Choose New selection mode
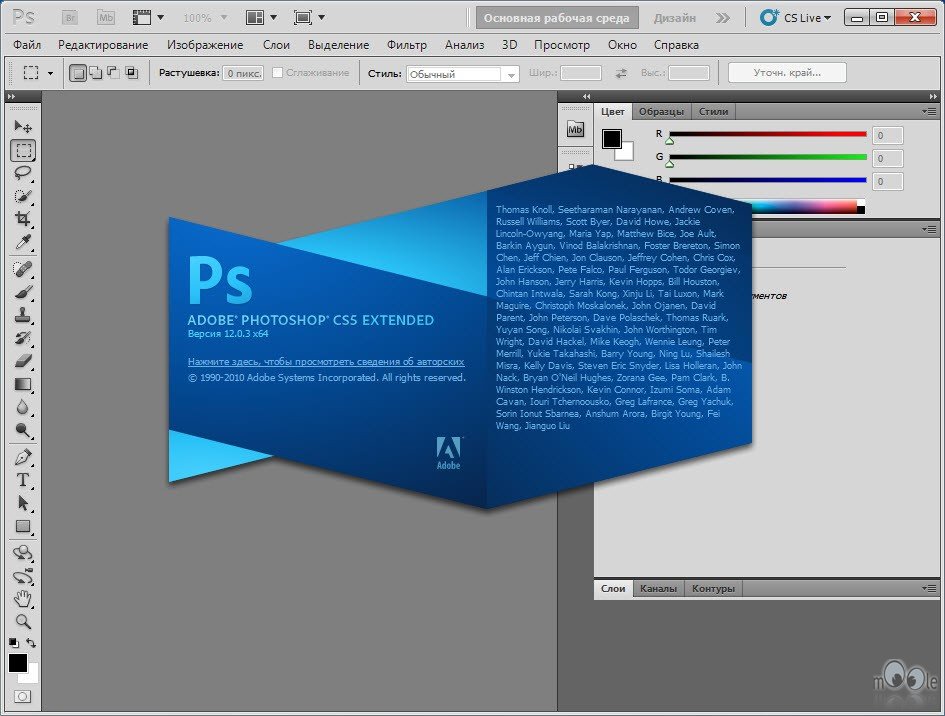The width and height of the screenshot is (945, 716). 78,73
